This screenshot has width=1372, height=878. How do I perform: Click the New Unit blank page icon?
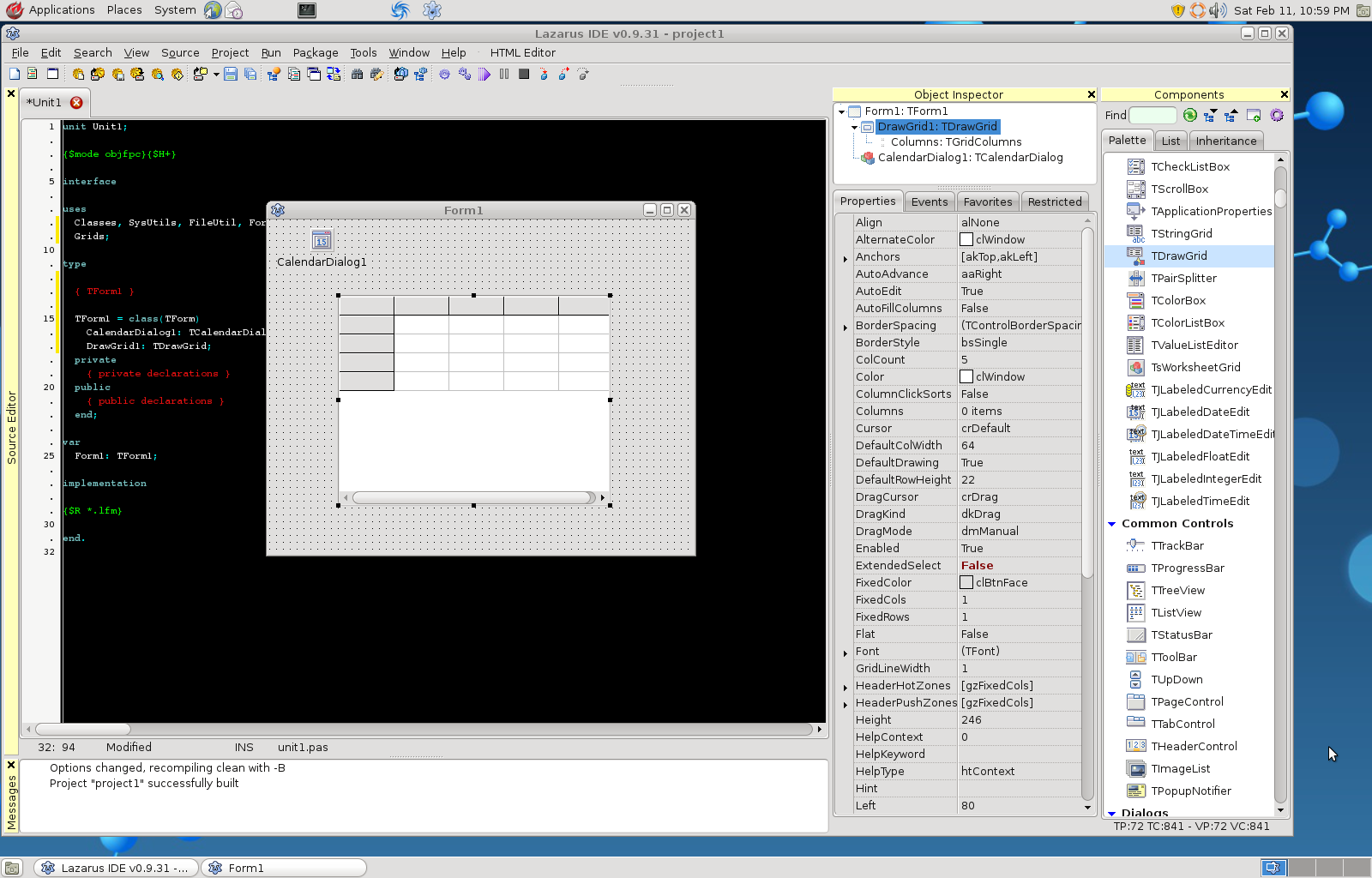(15, 75)
